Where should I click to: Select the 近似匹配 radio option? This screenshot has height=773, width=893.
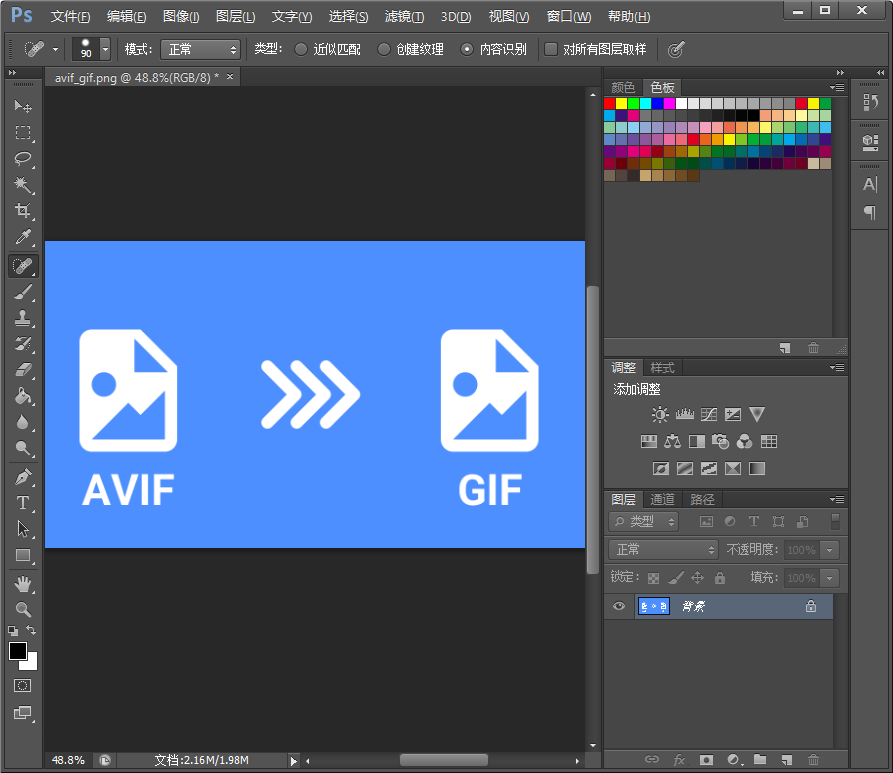301,49
